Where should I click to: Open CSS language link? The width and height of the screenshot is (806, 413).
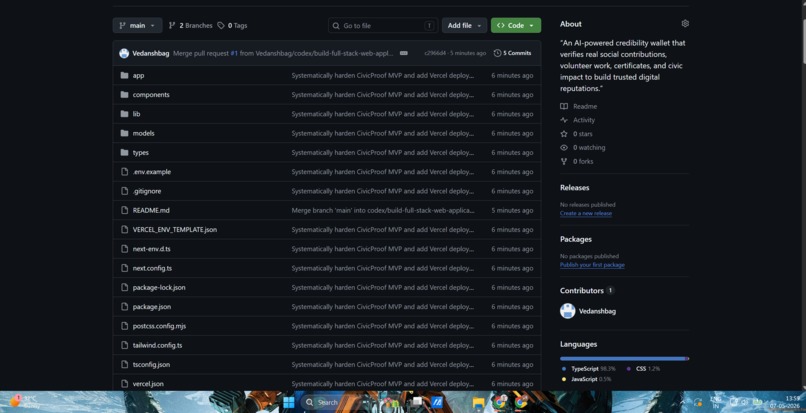click(x=644, y=369)
